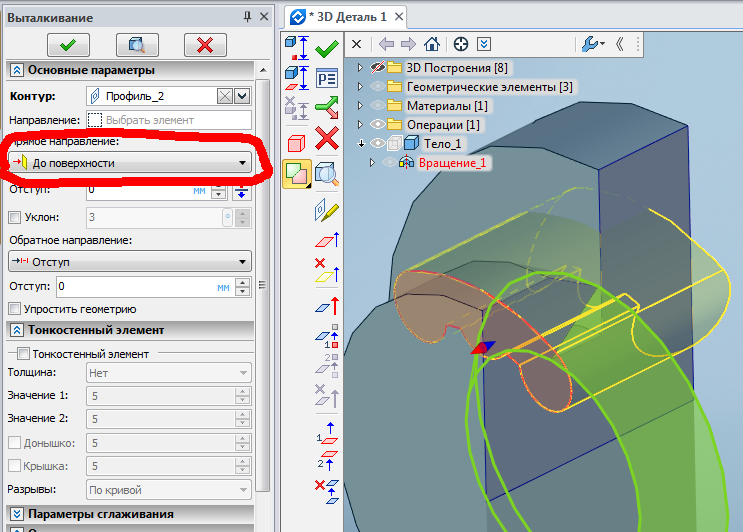Cancel operation with red X in Выталкивание panel
Screen dimensions: 743x532
(205, 45)
